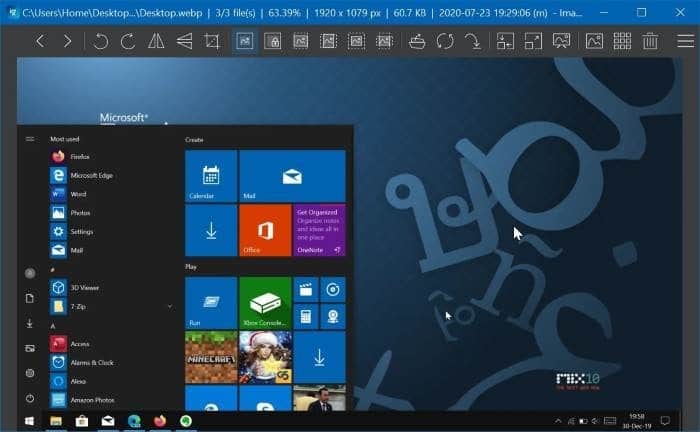Toggle the auto zoom mode

[245, 41]
